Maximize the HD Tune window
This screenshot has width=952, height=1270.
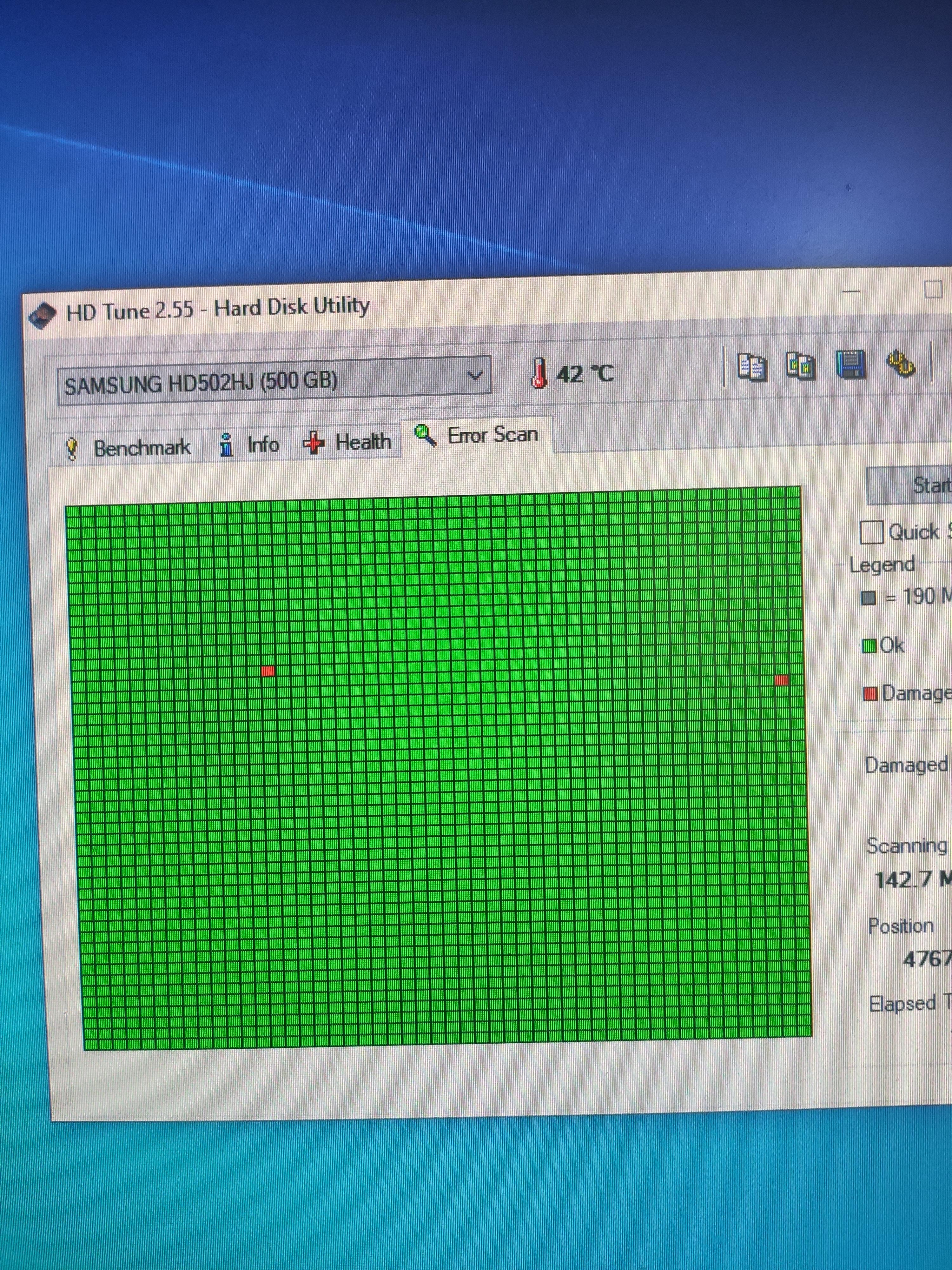coord(934,289)
